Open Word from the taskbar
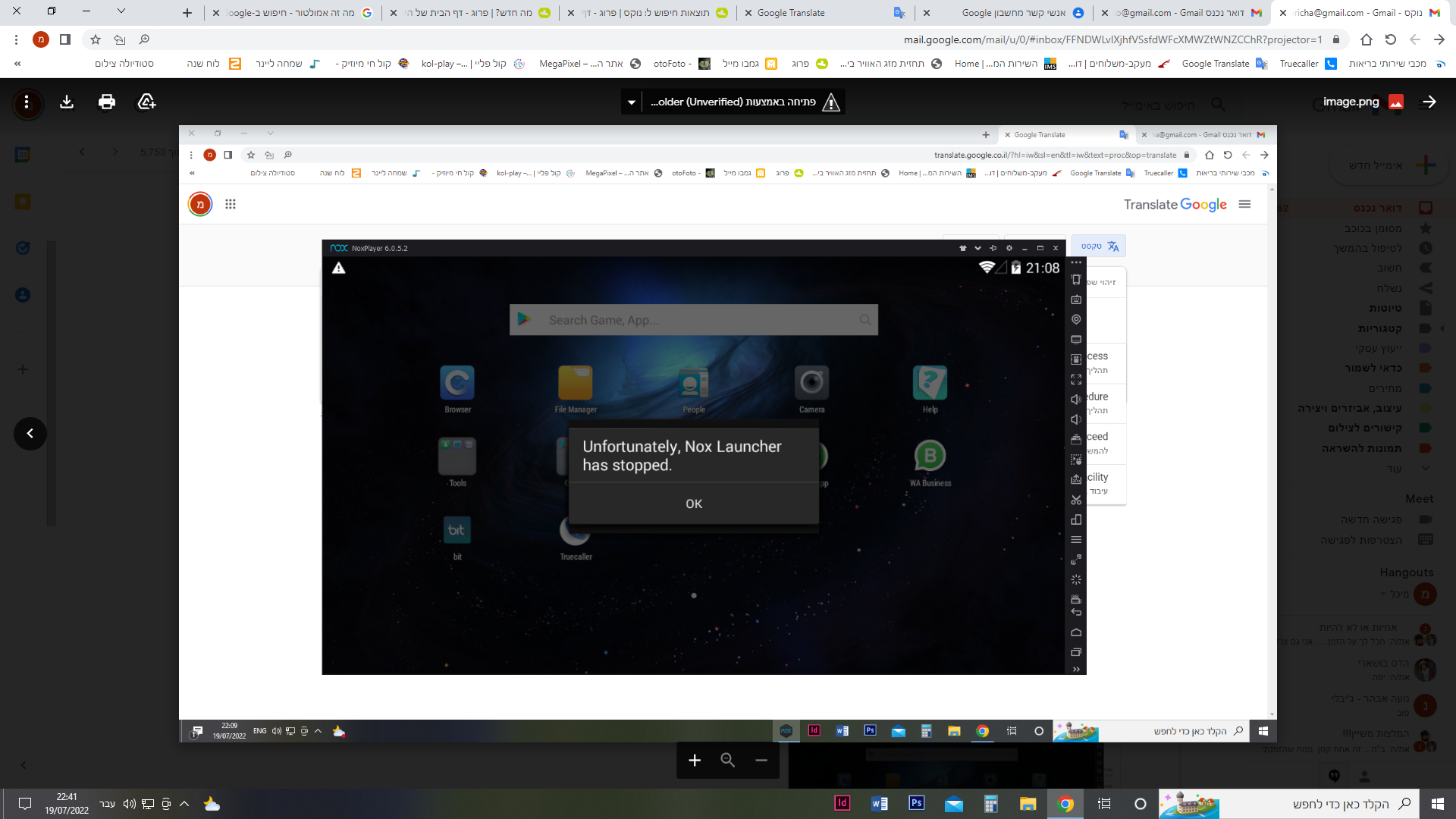Viewport: 1456px width, 819px height. 880,804
